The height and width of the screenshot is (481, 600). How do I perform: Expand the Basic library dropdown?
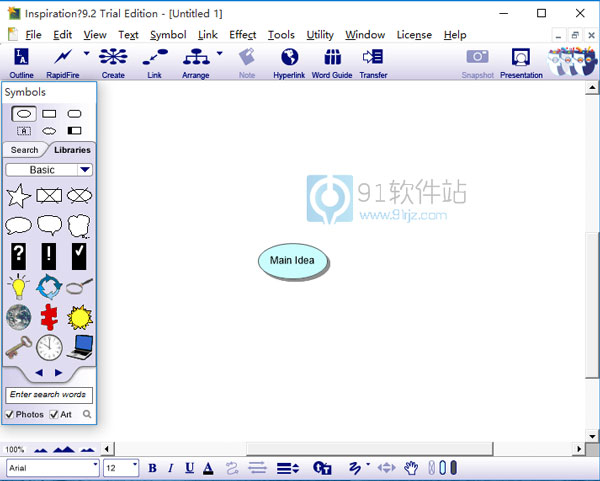coord(85,170)
